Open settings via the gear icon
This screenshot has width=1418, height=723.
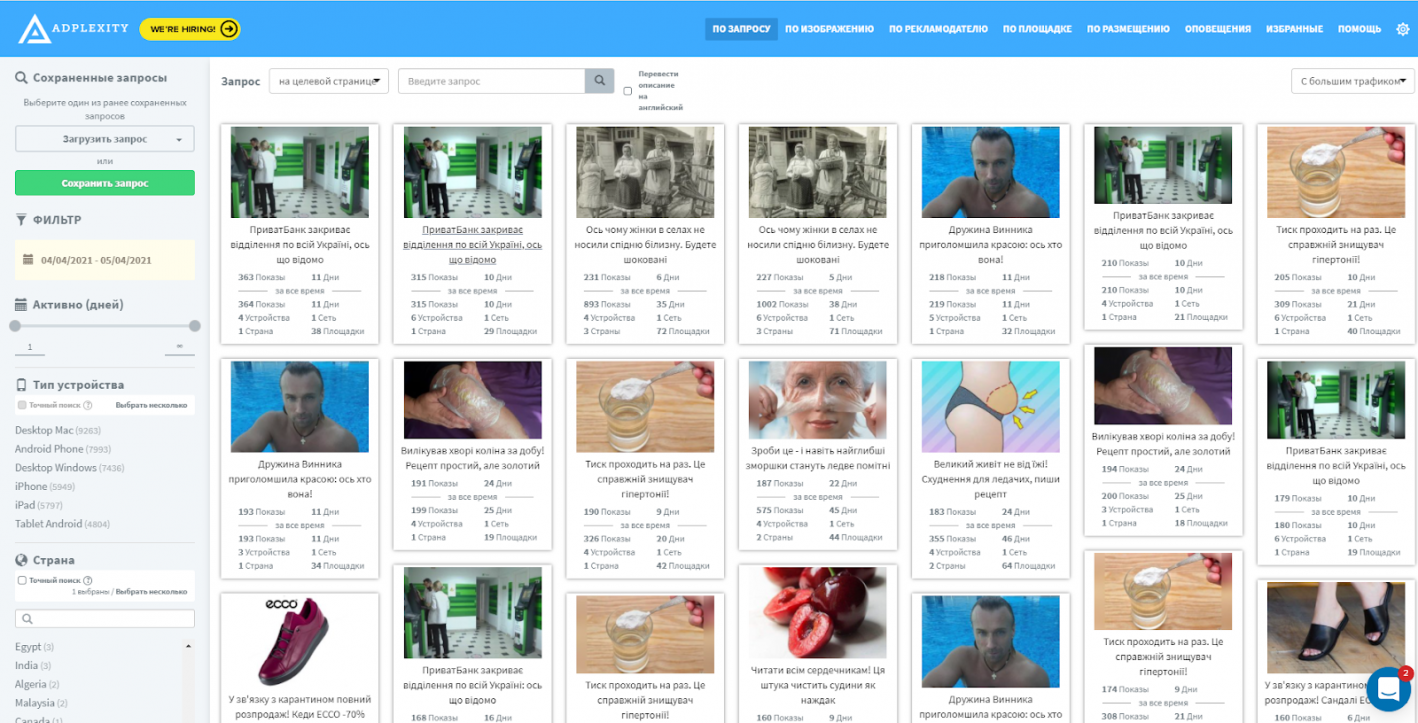tap(1402, 29)
